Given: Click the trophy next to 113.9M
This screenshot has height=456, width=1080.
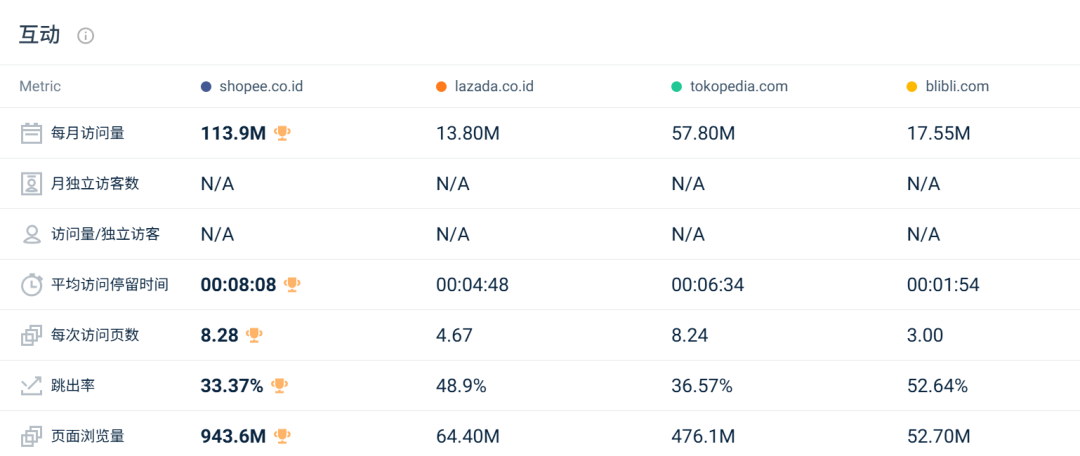Looking at the screenshot, I should tap(283, 133).
